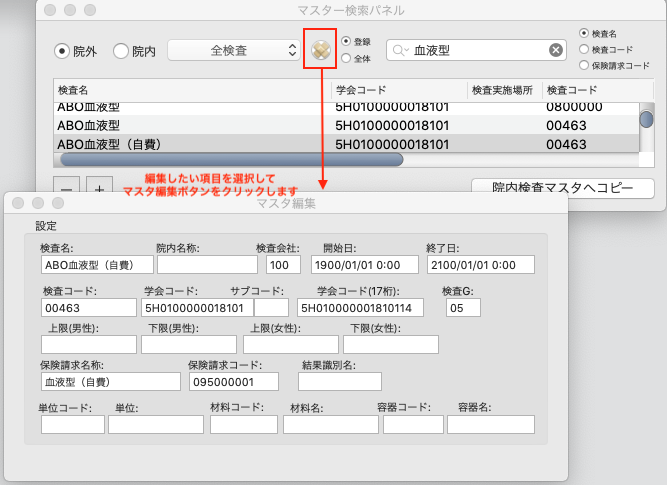Click the サブコード input field
This screenshot has width=667, height=485.
[271, 308]
